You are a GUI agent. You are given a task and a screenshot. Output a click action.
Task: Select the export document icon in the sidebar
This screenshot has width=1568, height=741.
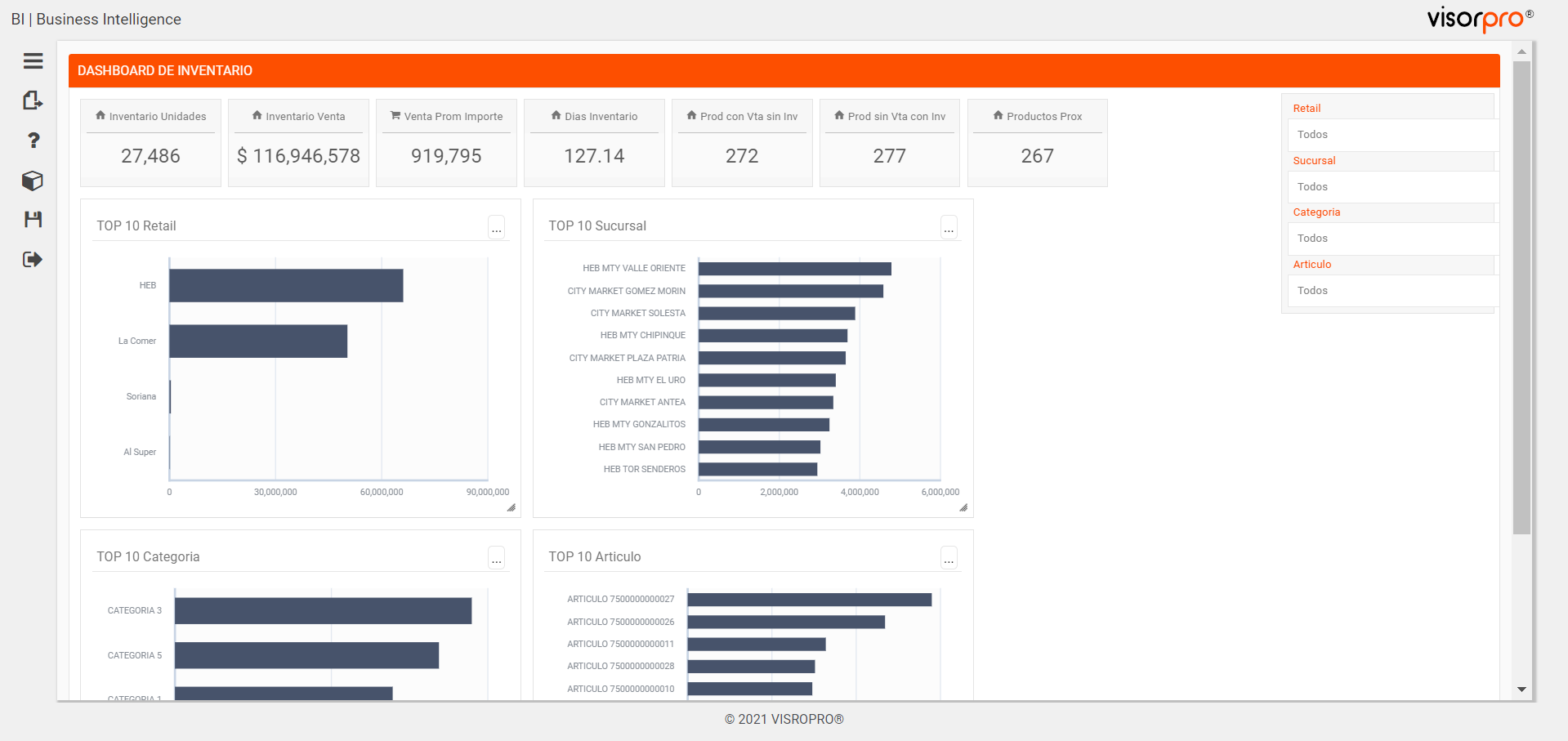pyautogui.click(x=33, y=100)
